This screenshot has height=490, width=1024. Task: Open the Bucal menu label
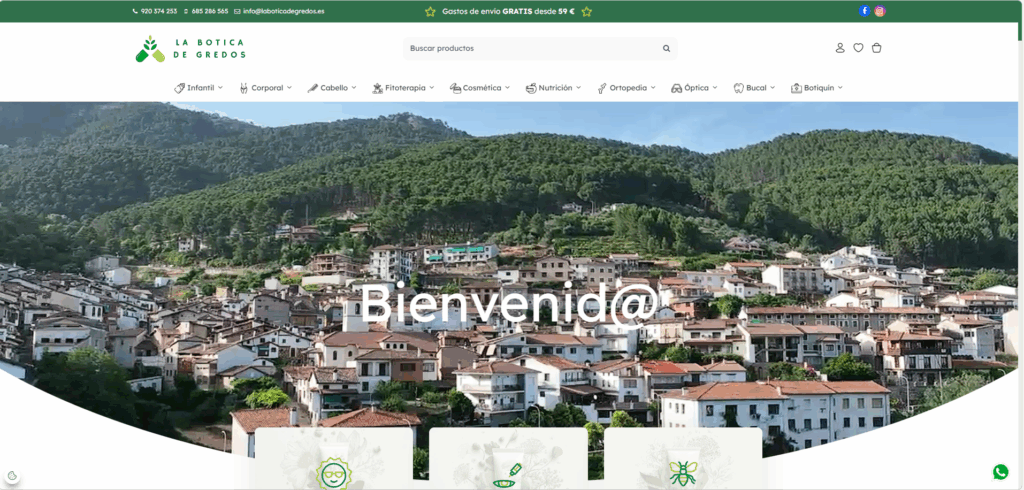756,88
